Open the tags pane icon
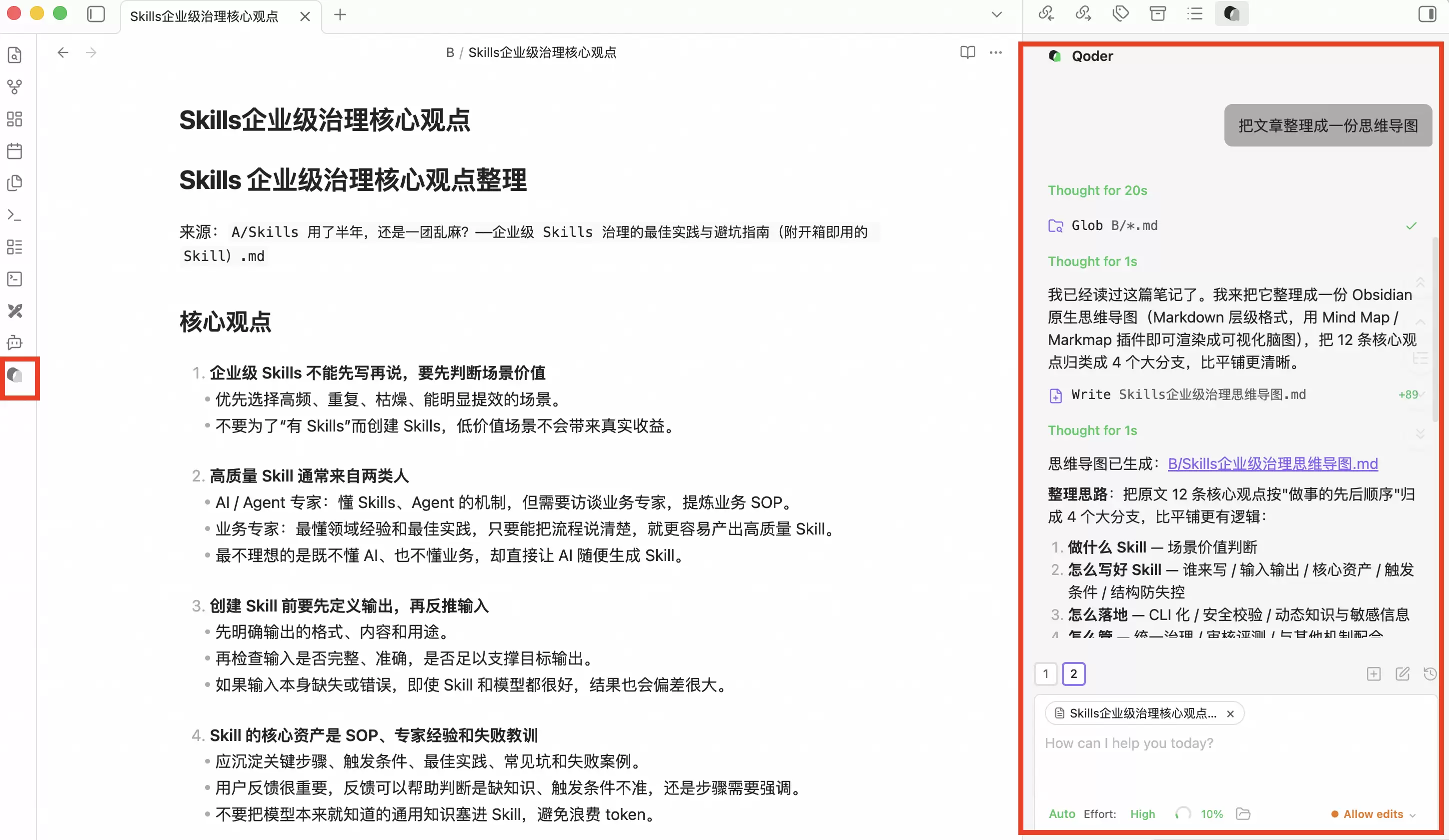 (x=1121, y=13)
